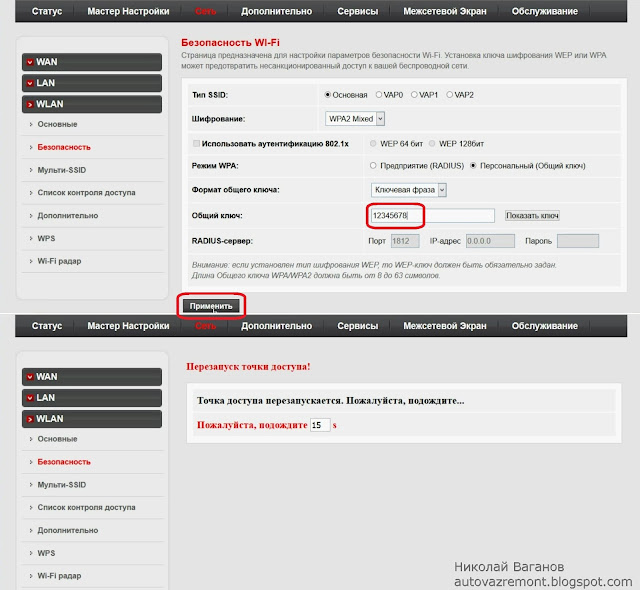Open Wi-Fi радар in the upper WLAN submenu
Image resolution: width=640 pixels, height=590 pixels.
click(x=59, y=261)
